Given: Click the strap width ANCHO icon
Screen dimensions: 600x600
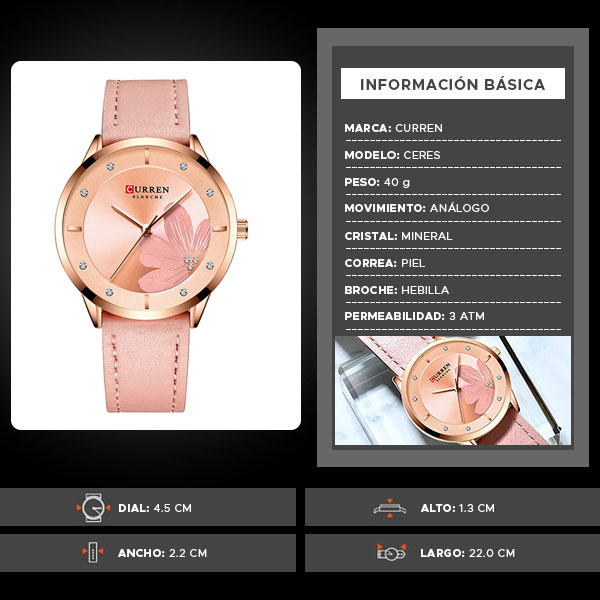Looking at the screenshot, I should pos(93,552).
